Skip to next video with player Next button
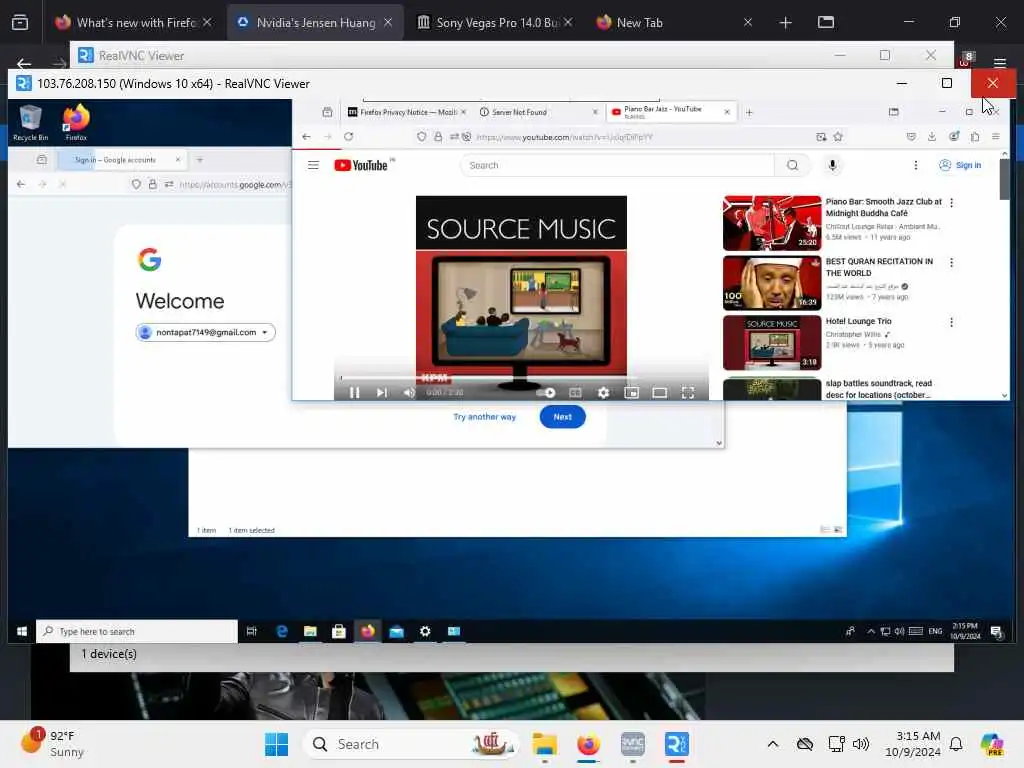The image size is (1024, 768). pyautogui.click(x=382, y=392)
